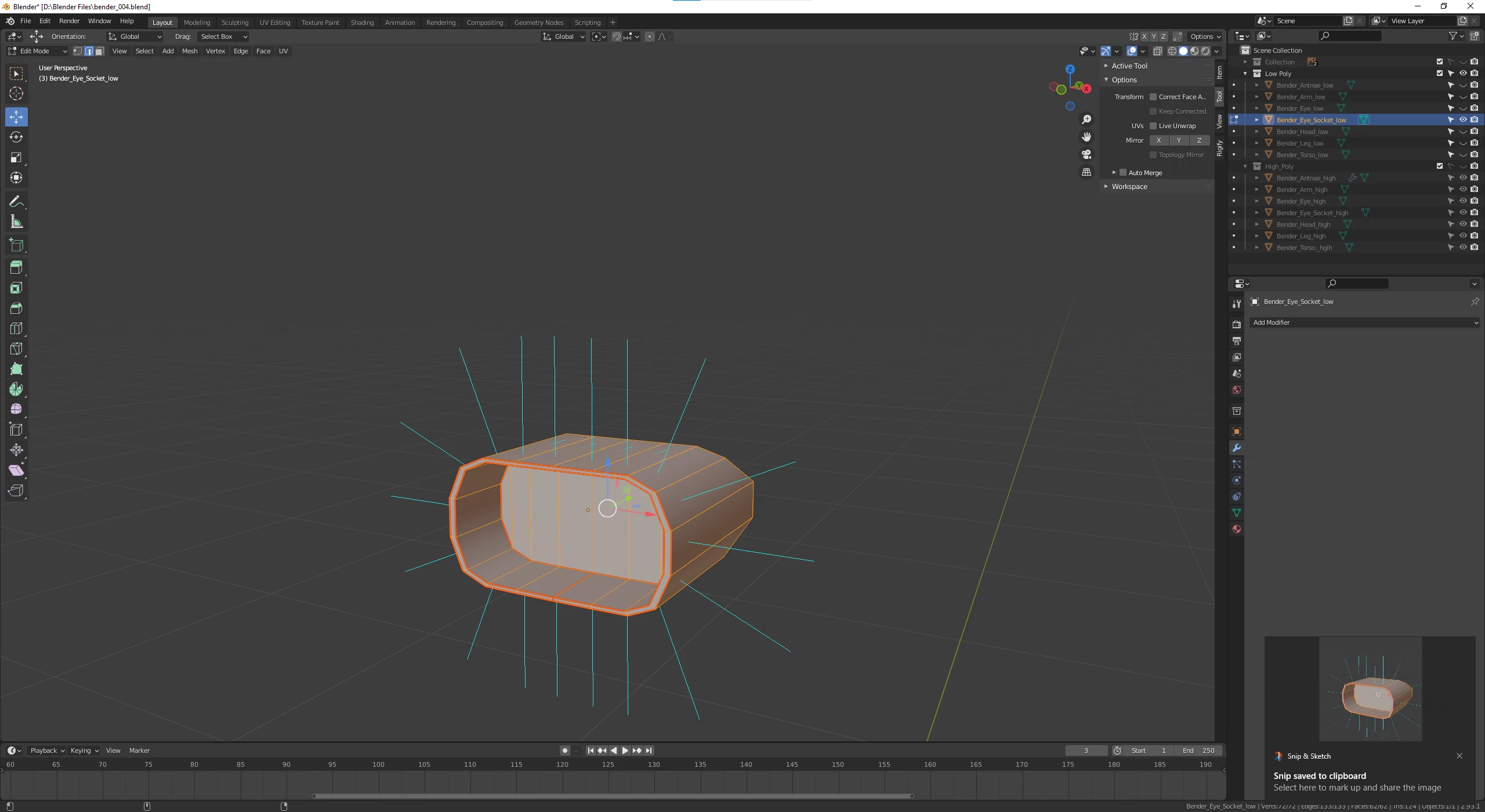Enable the Live Unwrap checkbox

[1153, 126]
